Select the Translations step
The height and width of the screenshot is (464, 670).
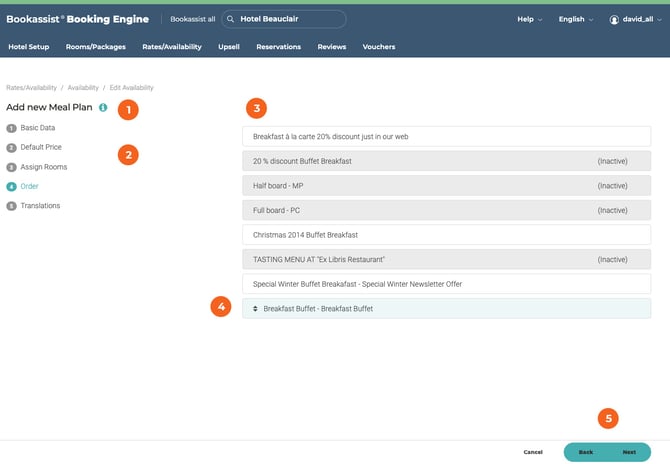point(40,206)
